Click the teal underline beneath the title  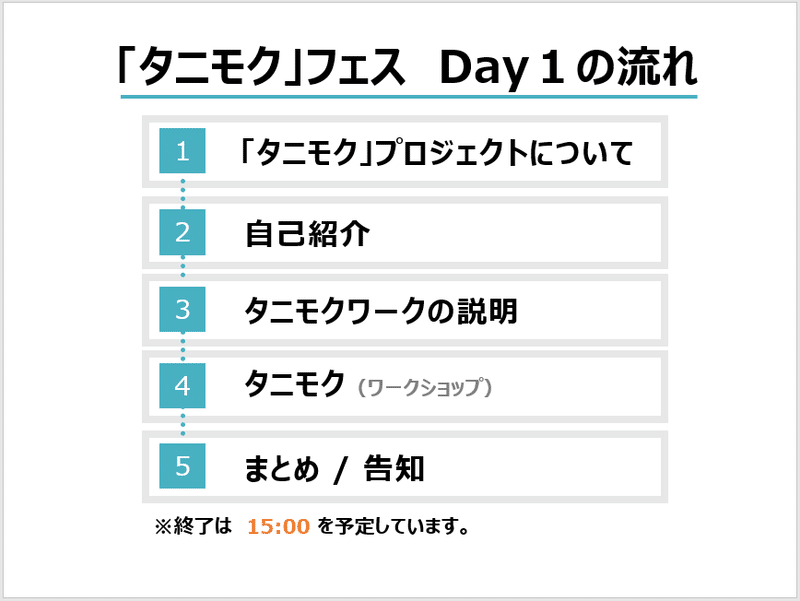point(409,96)
